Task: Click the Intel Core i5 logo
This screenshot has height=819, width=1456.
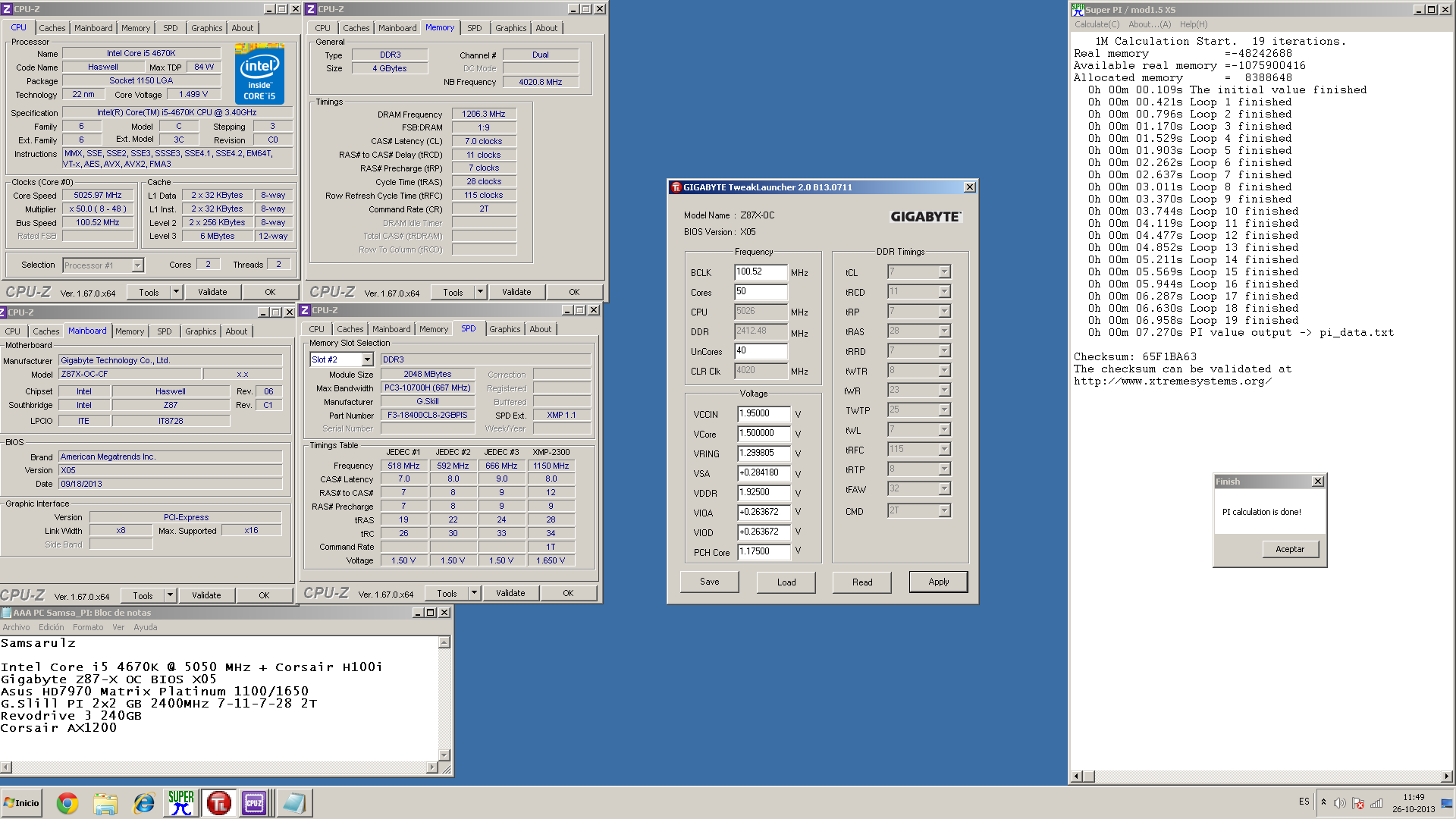Action: [x=259, y=75]
